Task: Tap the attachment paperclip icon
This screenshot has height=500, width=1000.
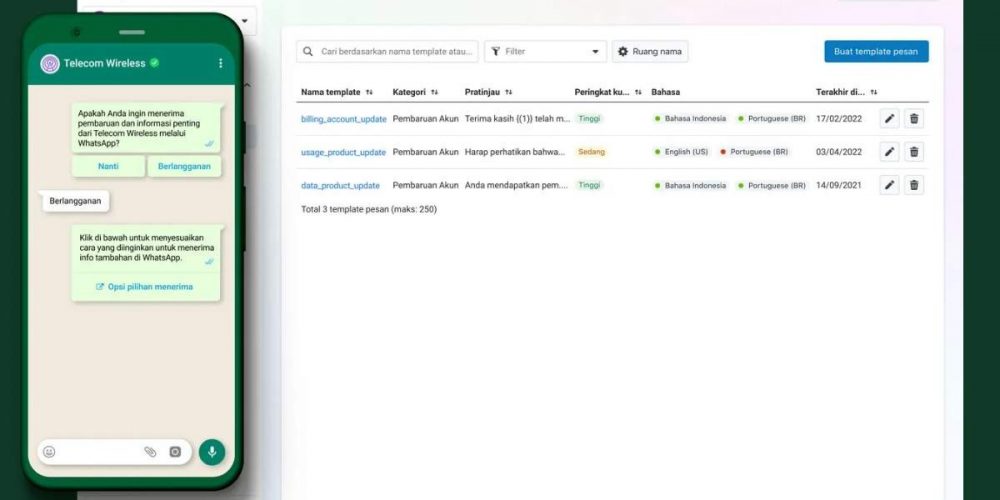Action: click(150, 452)
